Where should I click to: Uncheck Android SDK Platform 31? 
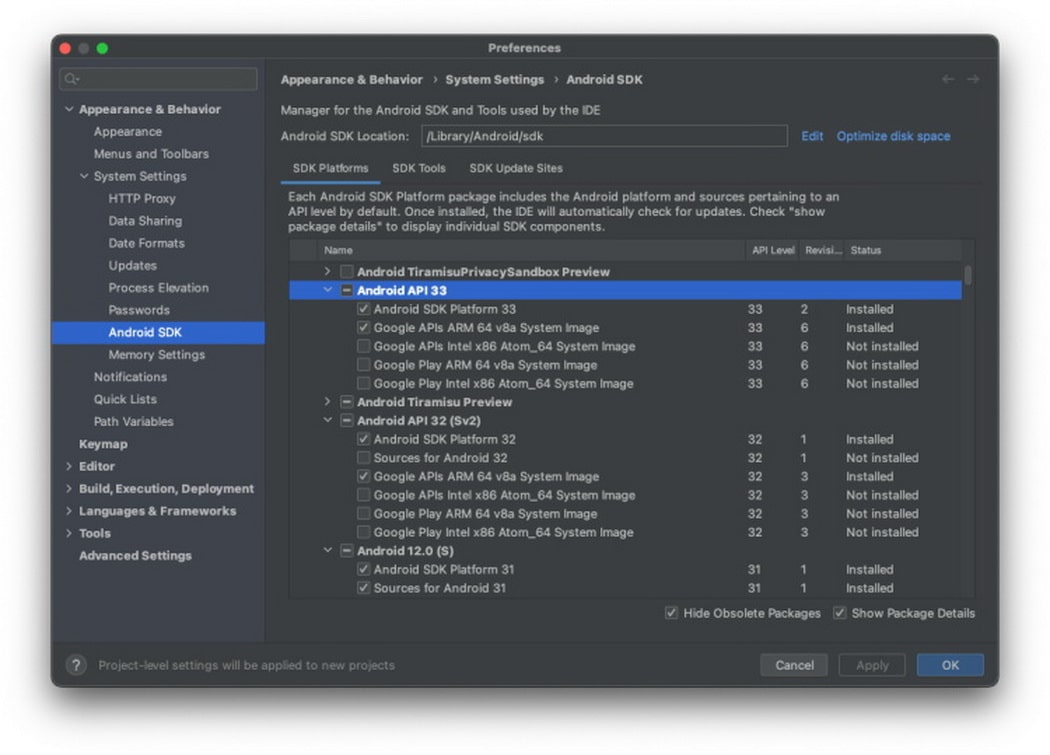[363, 569]
